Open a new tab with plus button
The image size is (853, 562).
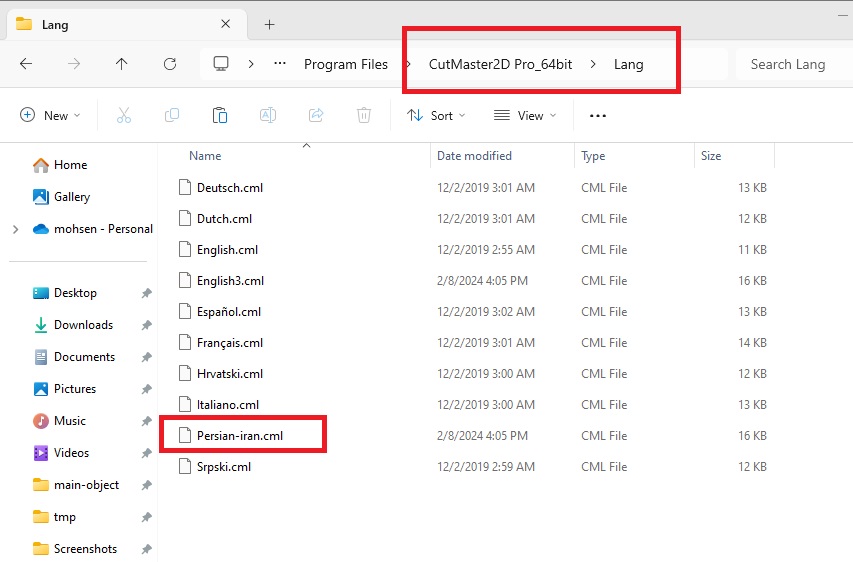tap(269, 24)
